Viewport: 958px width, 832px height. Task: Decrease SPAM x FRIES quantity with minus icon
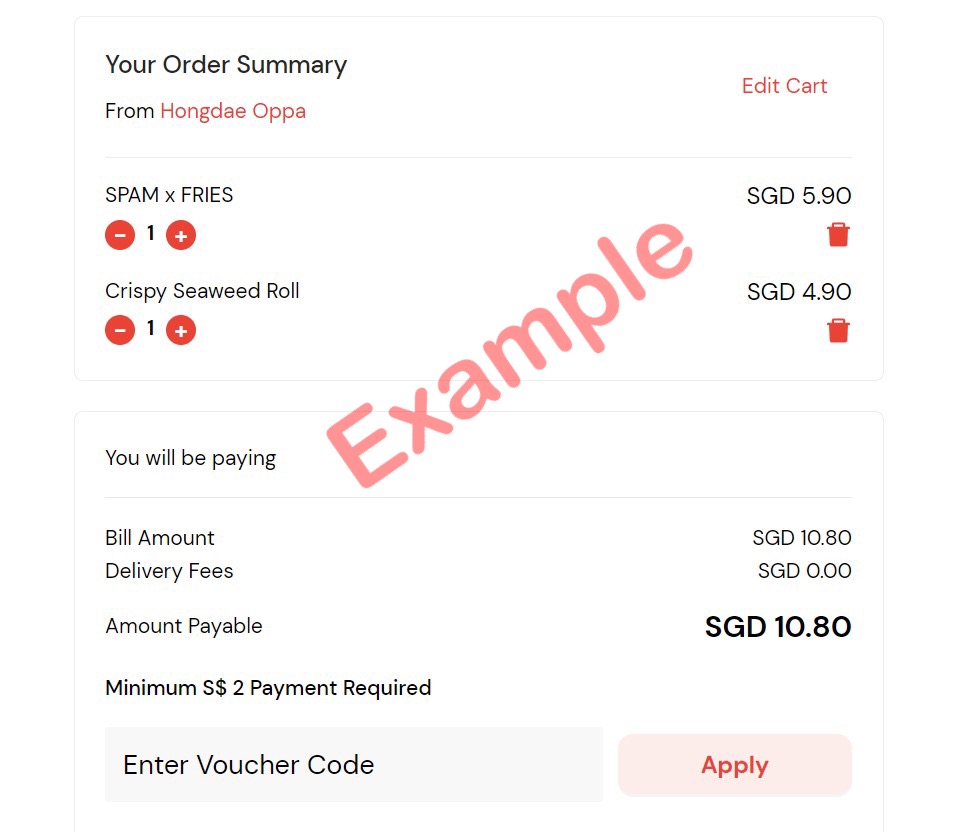pos(120,235)
